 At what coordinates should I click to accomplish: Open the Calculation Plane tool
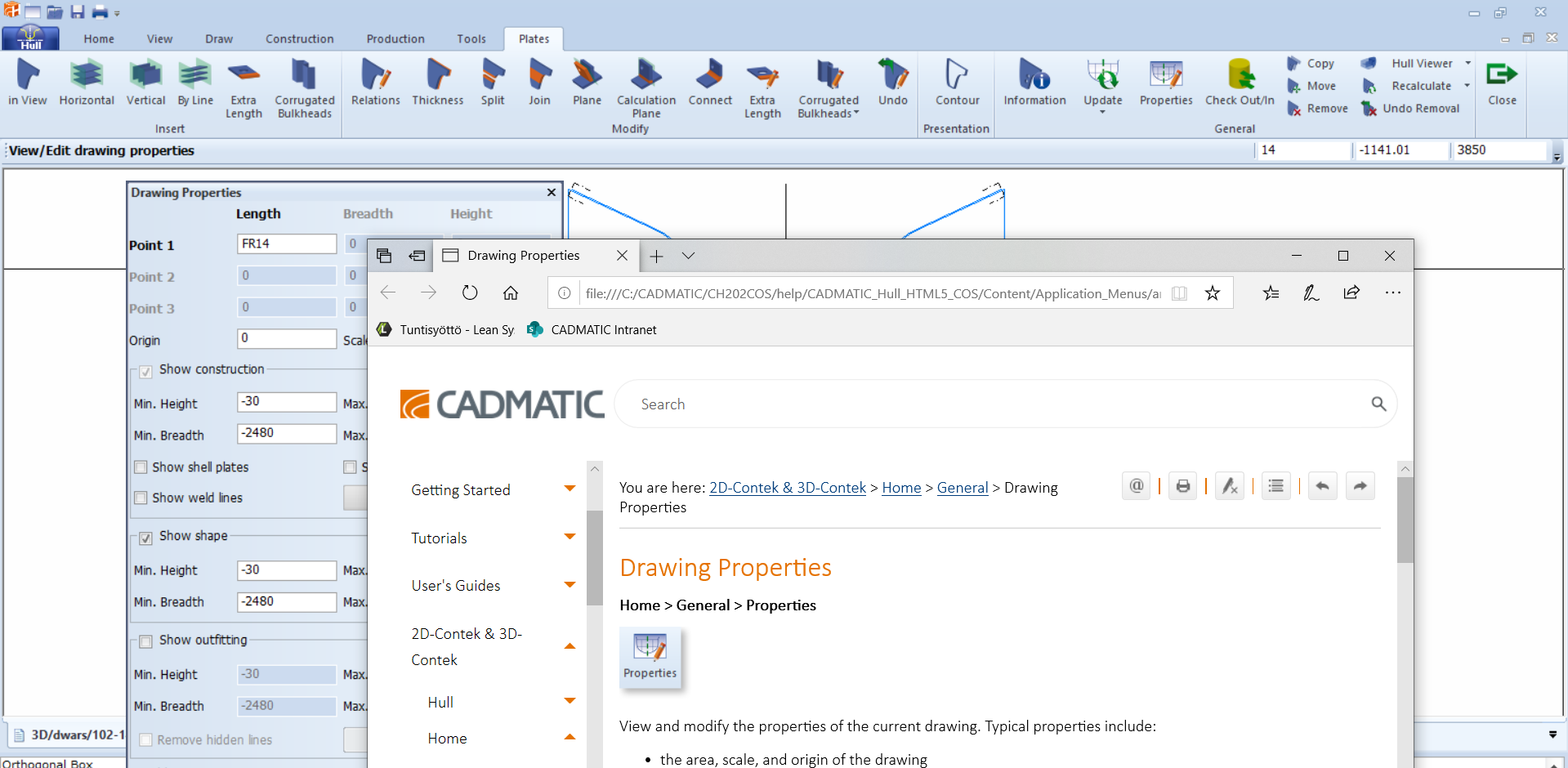point(646,88)
